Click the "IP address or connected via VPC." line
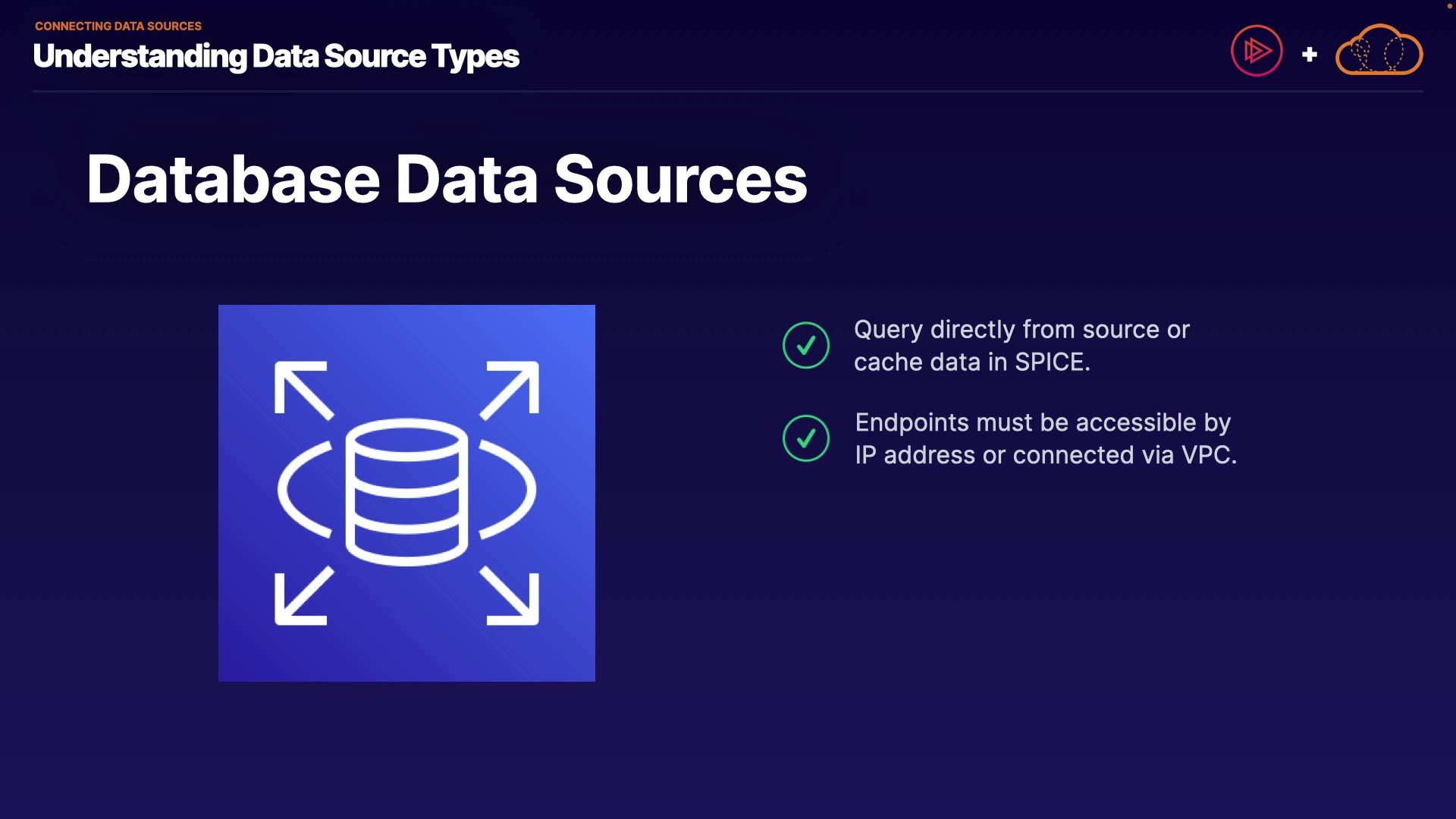 pos(1046,455)
